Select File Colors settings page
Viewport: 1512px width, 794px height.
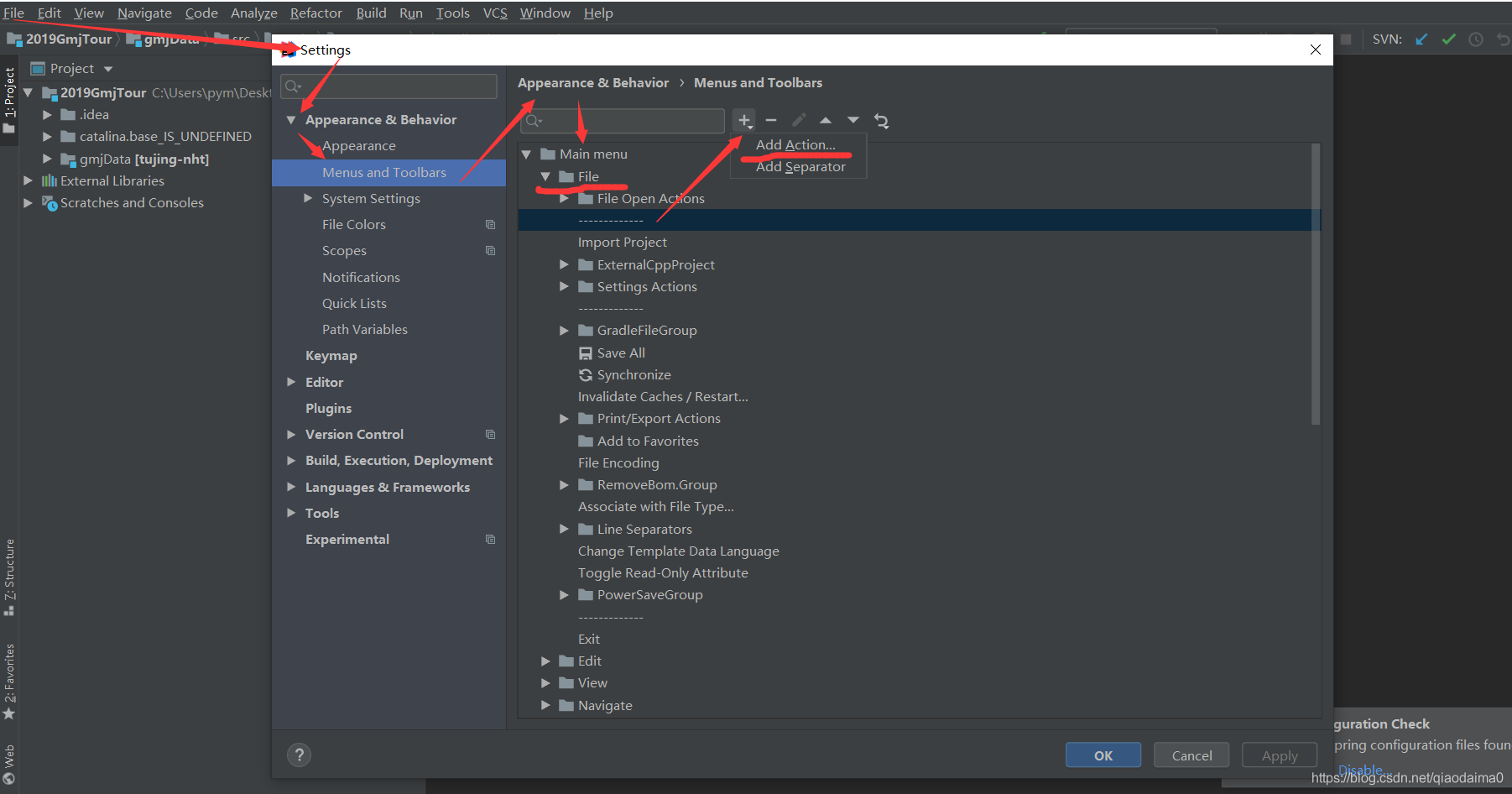[354, 224]
